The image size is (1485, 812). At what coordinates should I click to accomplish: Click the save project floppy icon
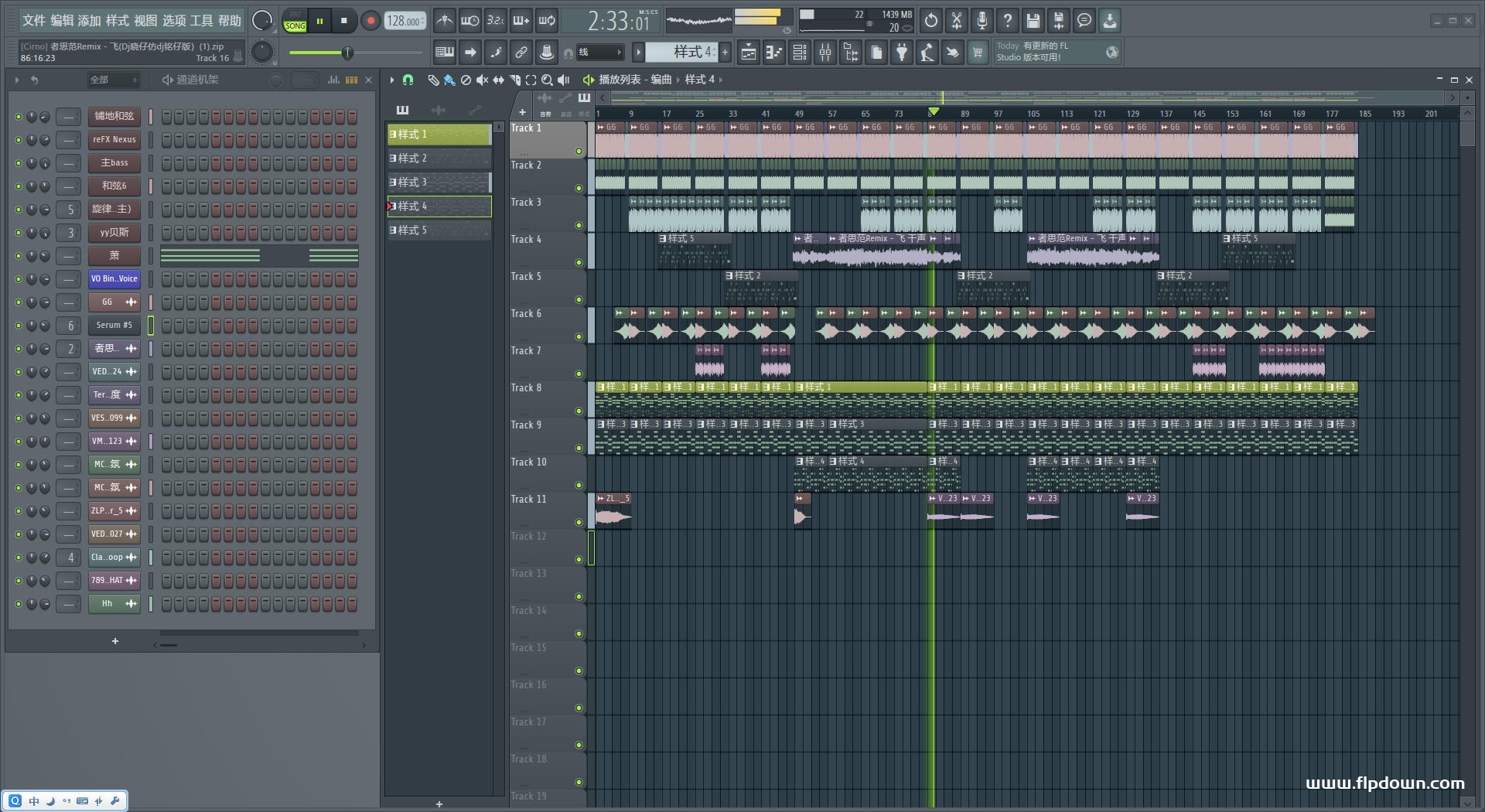pyautogui.click(x=1033, y=21)
